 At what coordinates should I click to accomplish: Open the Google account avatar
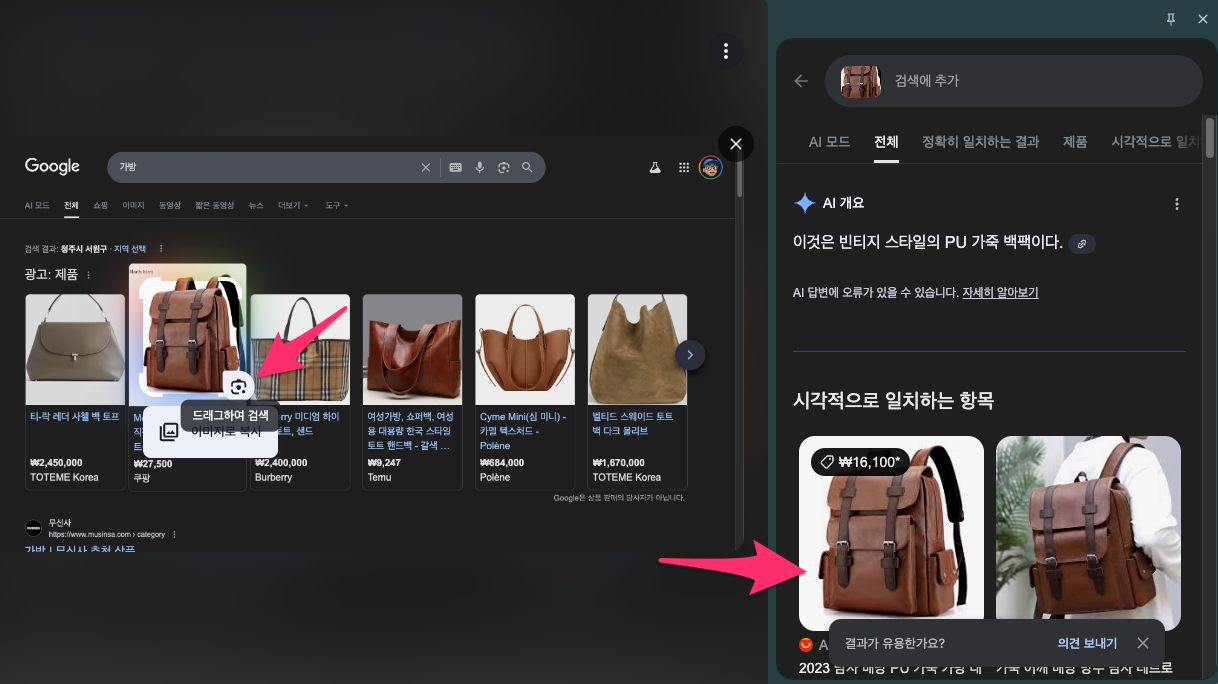pos(711,168)
